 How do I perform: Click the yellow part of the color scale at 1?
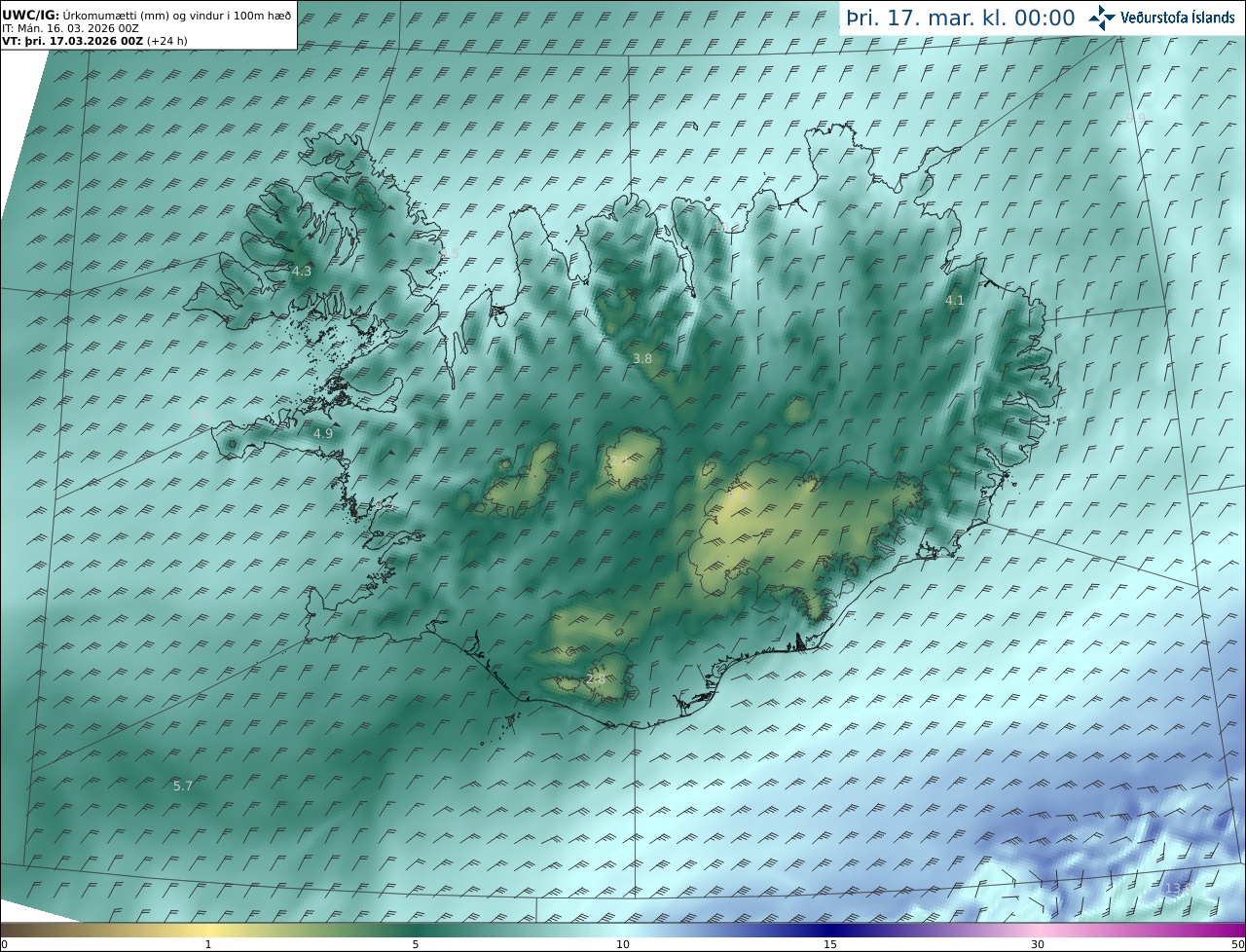click(x=208, y=931)
